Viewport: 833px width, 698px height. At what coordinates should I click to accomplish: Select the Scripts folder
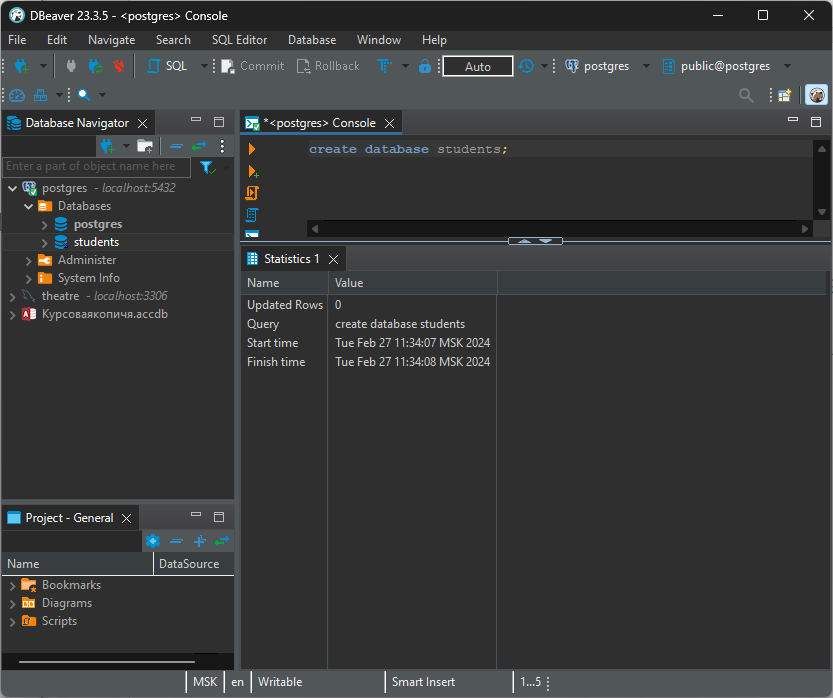(60, 621)
